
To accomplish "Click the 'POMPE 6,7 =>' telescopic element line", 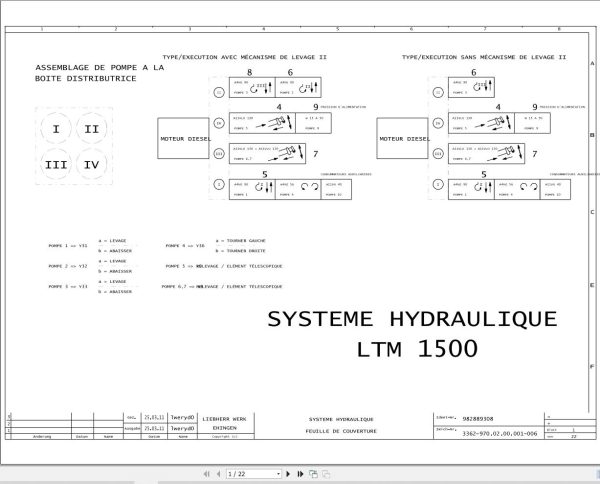I will click(222, 286).
